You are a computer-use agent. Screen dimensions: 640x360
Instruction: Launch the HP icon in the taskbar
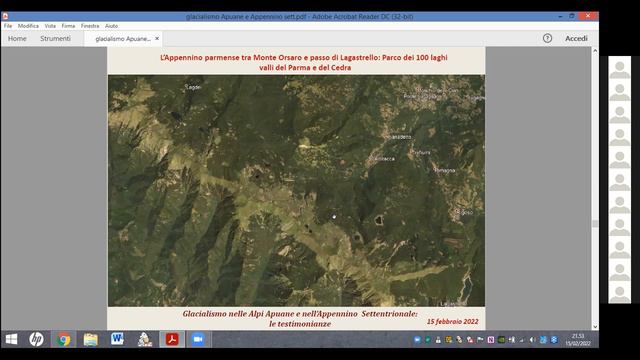36,339
